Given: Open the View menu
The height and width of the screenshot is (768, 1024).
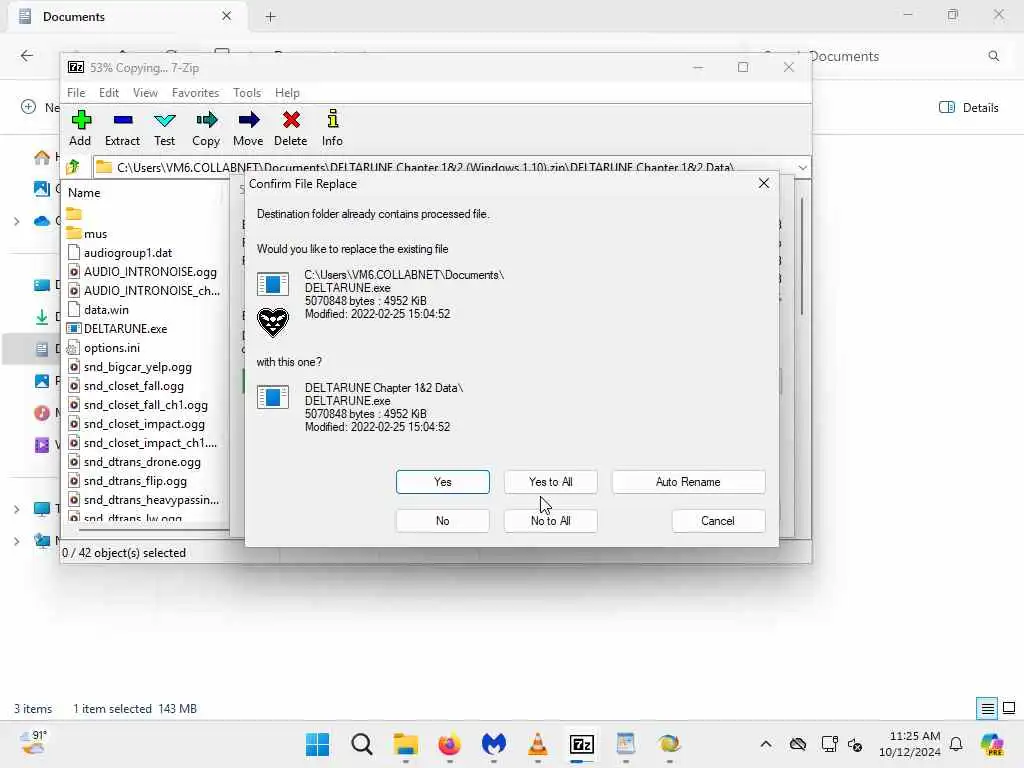Looking at the screenshot, I should click(x=145, y=93).
